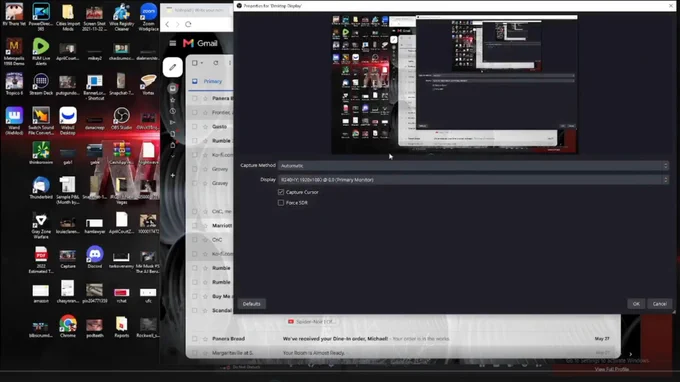The height and width of the screenshot is (382, 680).
Task: Open the Gmail main menu hamburger icon
Action: pos(173,43)
